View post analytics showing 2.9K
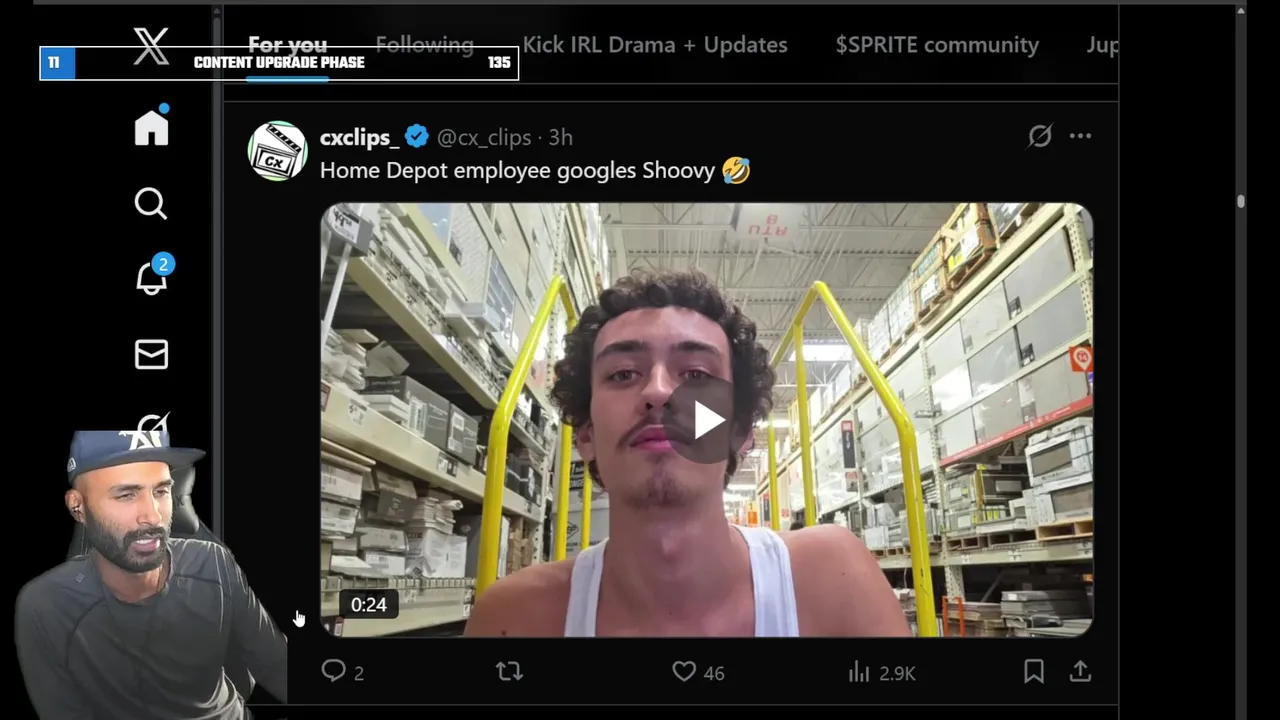This screenshot has width=1280, height=720. coord(882,672)
